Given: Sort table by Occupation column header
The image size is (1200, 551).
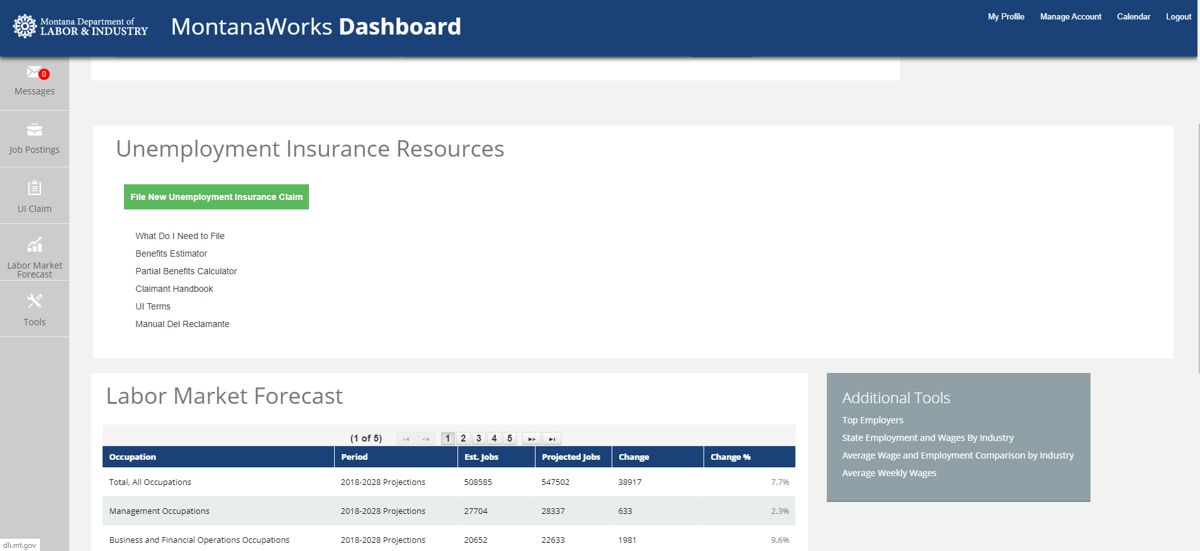Looking at the screenshot, I should (x=218, y=457).
